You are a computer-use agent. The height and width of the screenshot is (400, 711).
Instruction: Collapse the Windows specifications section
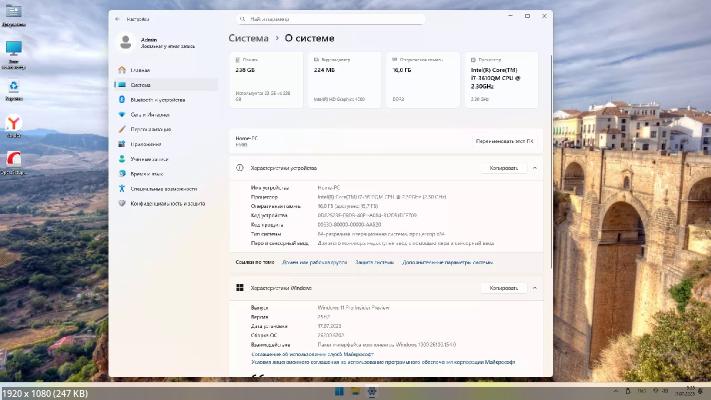(x=535, y=288)
